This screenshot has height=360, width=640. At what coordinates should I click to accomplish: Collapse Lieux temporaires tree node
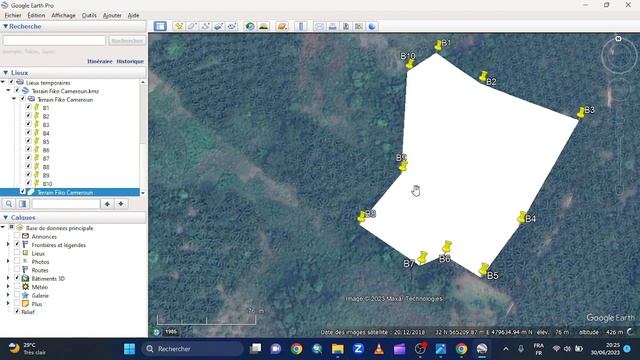pos(3,82)
